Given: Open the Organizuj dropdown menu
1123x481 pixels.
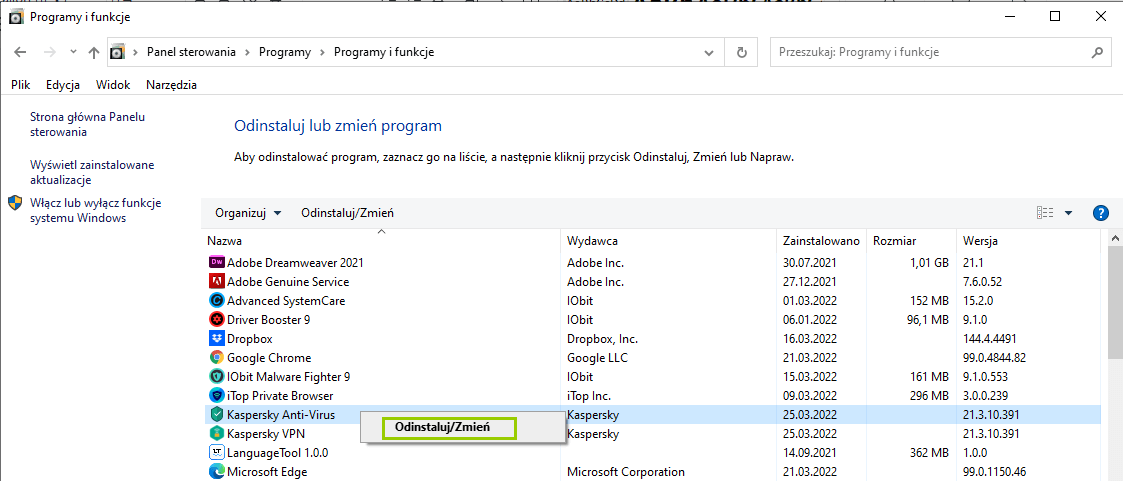Looking at the screenshot, I should point(248,213).
